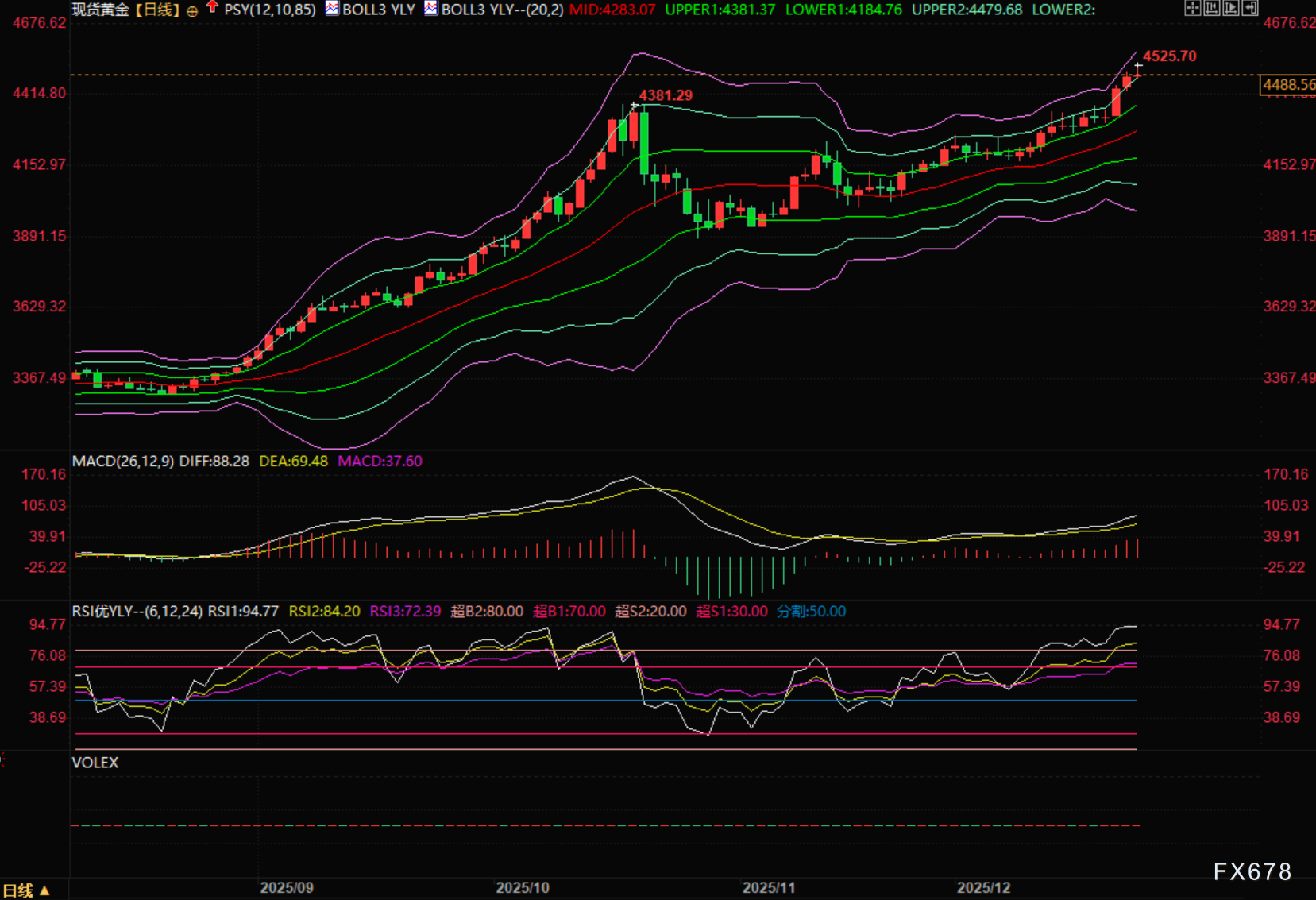Click the jump-to-start chart range icon
The image size is (1316, 900).
(1211, 9)
